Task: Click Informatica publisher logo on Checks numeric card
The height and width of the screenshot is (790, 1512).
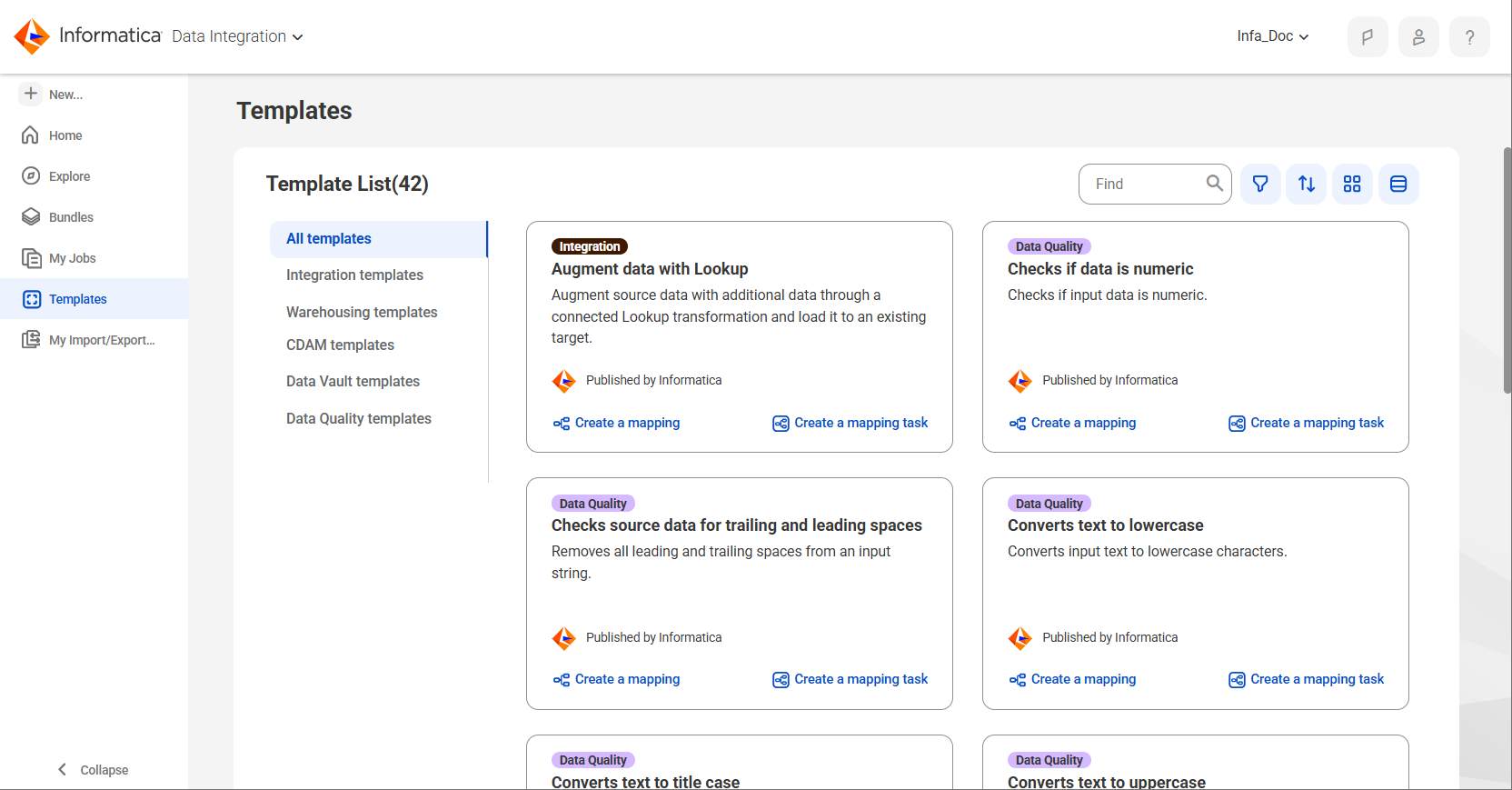Action: 1020,381
